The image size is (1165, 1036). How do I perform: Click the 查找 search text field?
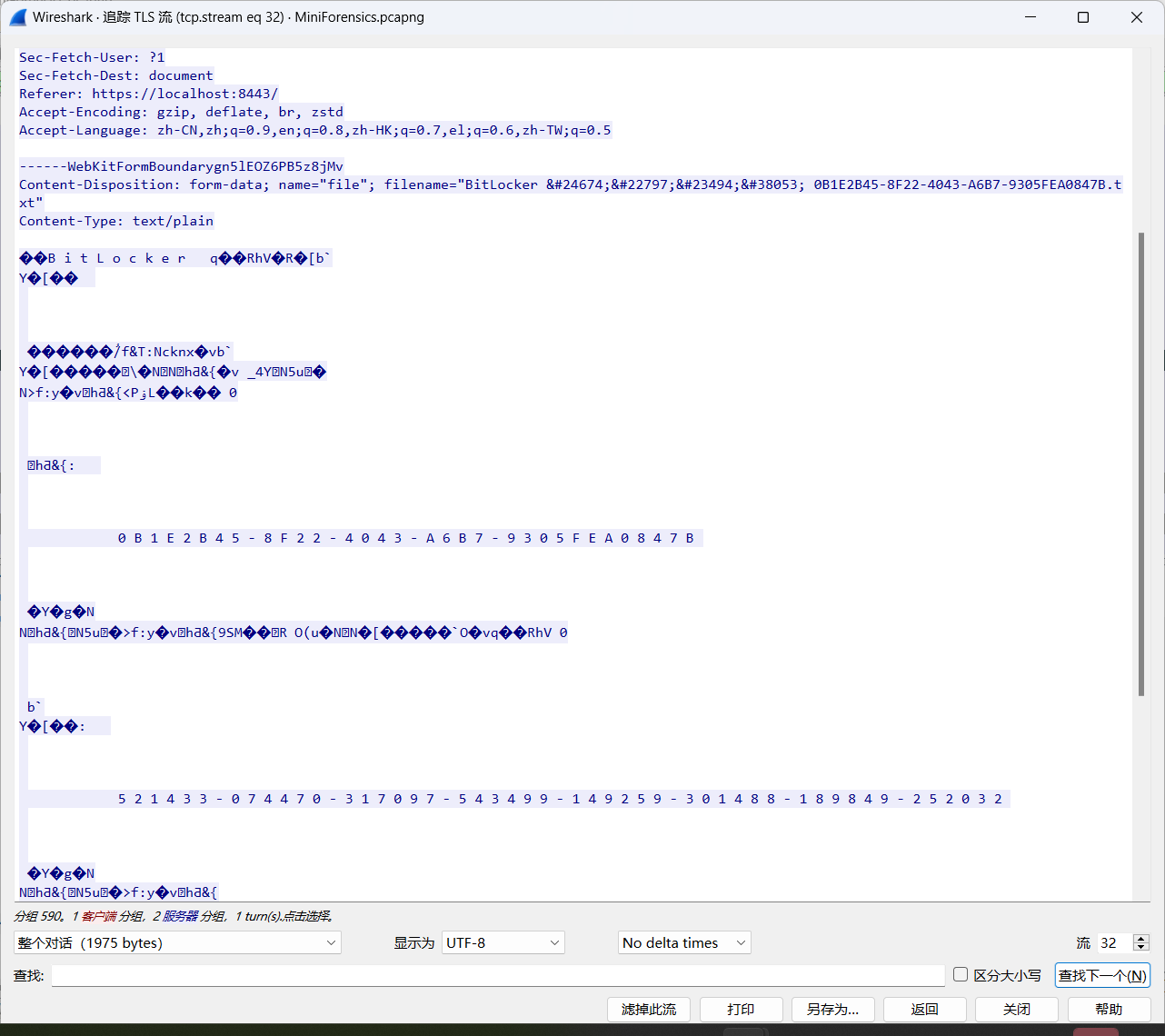(497, 975)
